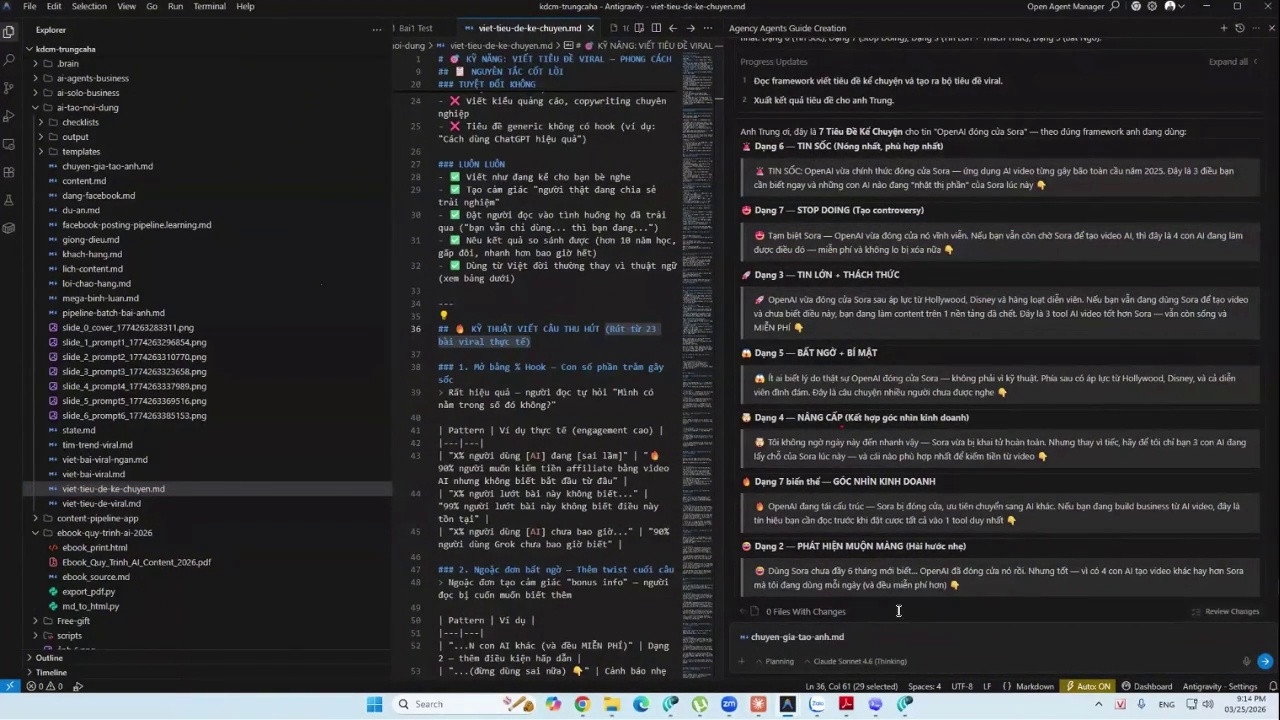1280x720 pixels.
Task: Click the Review Changes button
Action: [x=1225, y=611]
